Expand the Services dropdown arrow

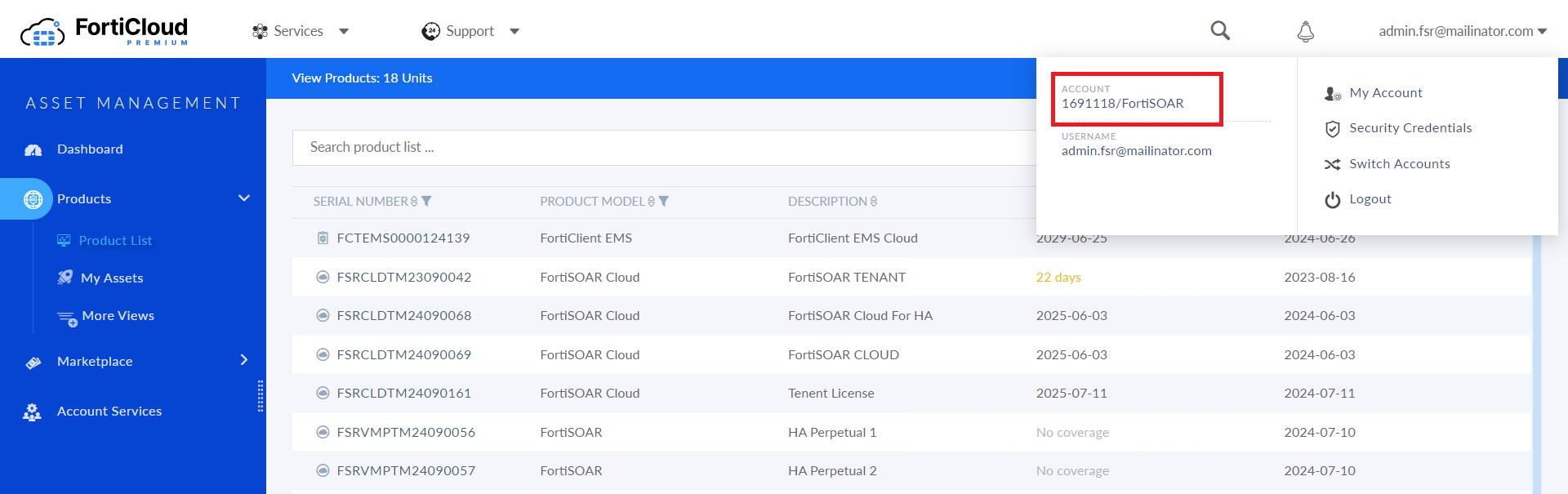[344, 32]
